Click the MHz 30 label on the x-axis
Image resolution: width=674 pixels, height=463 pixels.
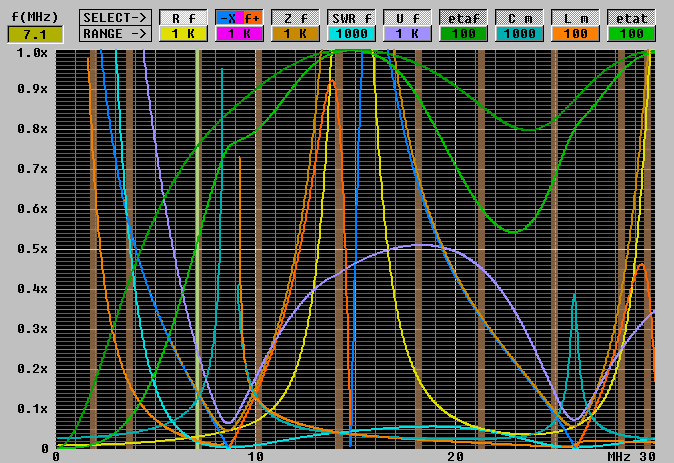click(x=631, y=457)
